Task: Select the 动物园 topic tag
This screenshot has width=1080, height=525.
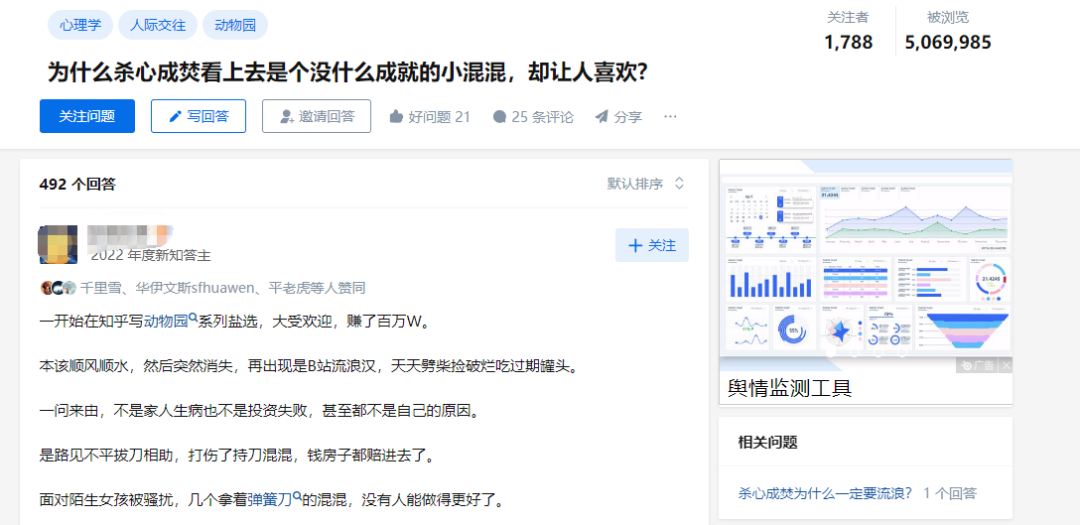Action: 235,25
